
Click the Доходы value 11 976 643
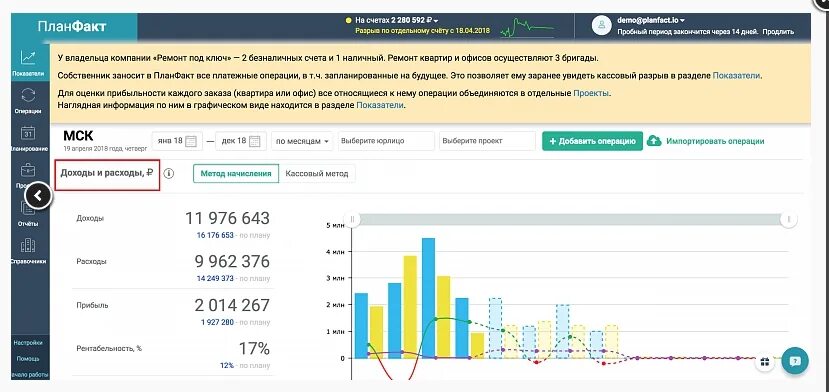tap(227, 218)
